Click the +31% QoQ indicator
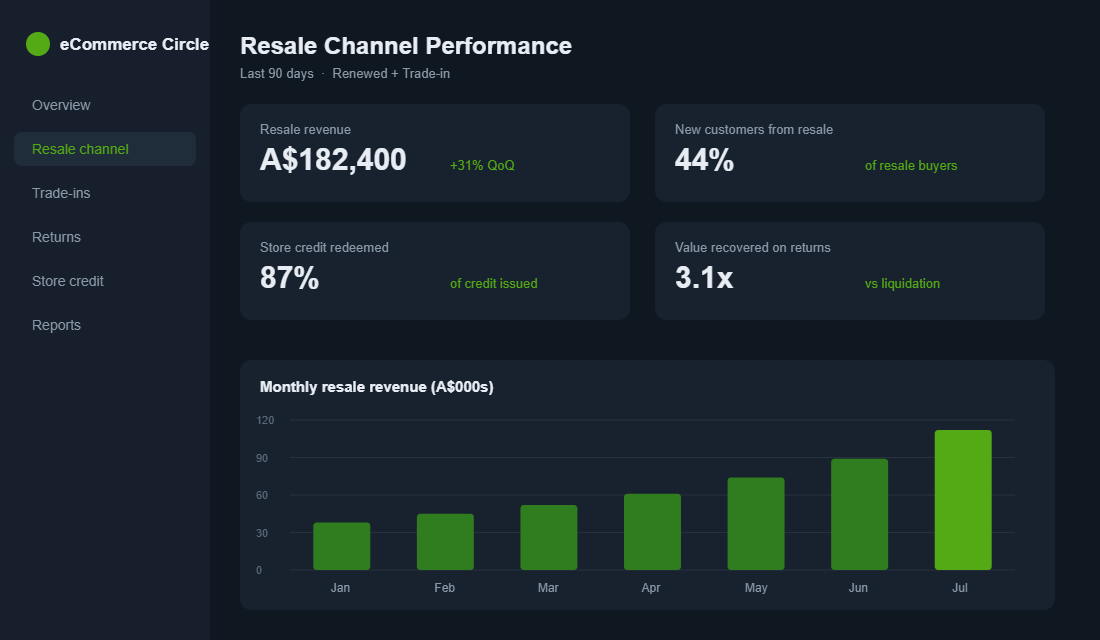This screenshot has height=640, width=1100. tap(482, 166)
